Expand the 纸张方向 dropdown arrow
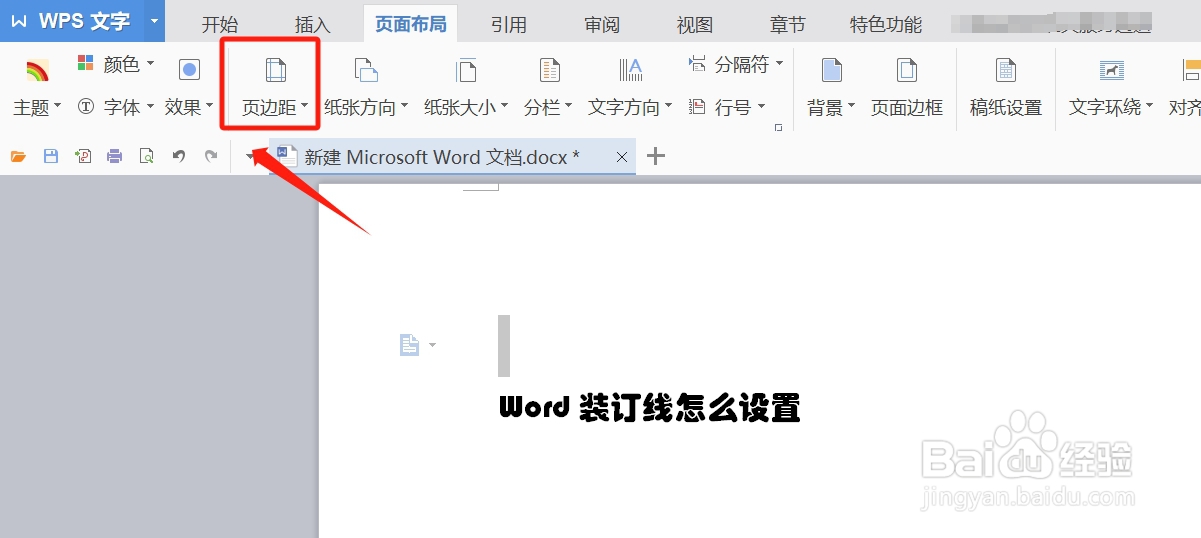Viewport: 1201px width, 538px height. 405,106
